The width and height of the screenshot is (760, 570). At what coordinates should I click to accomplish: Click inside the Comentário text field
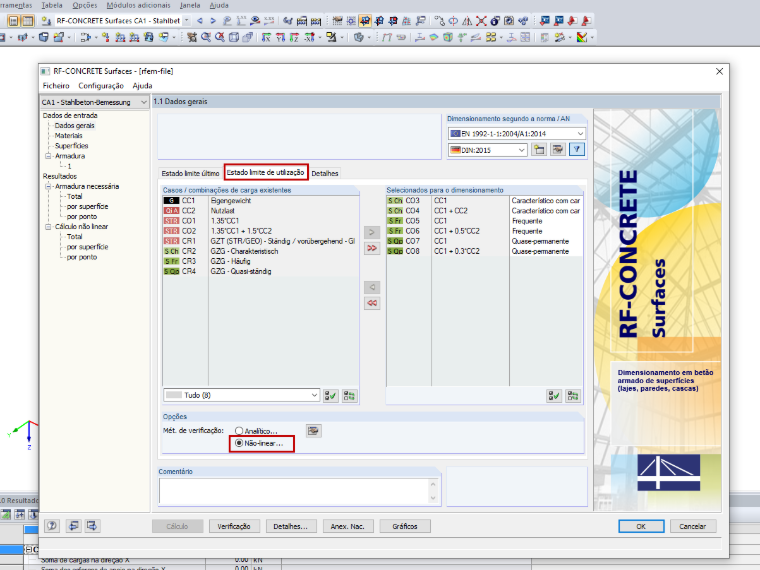point(294,491)
